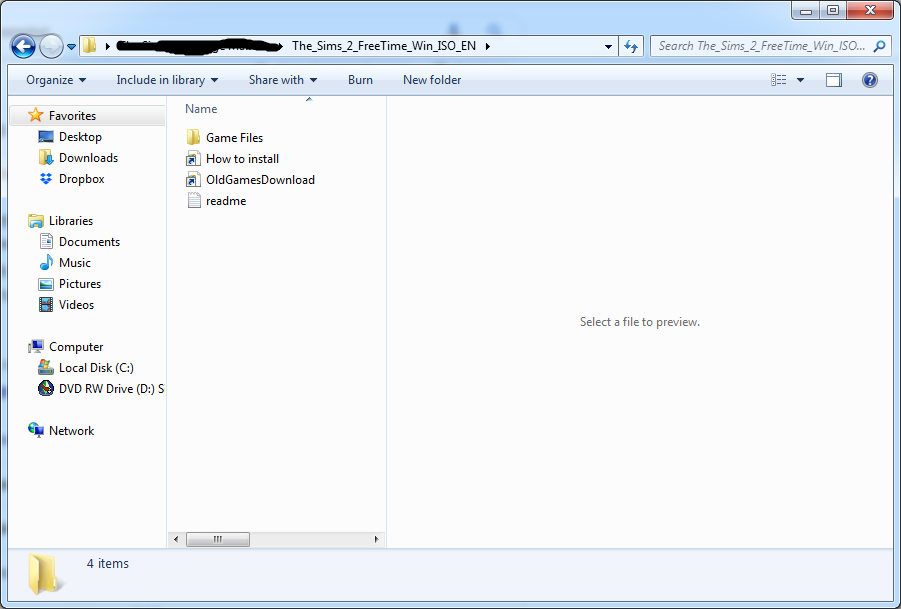Click the Forward navigation arrow
The width and height of the screenshot is (901, 609).
point(51,46)
